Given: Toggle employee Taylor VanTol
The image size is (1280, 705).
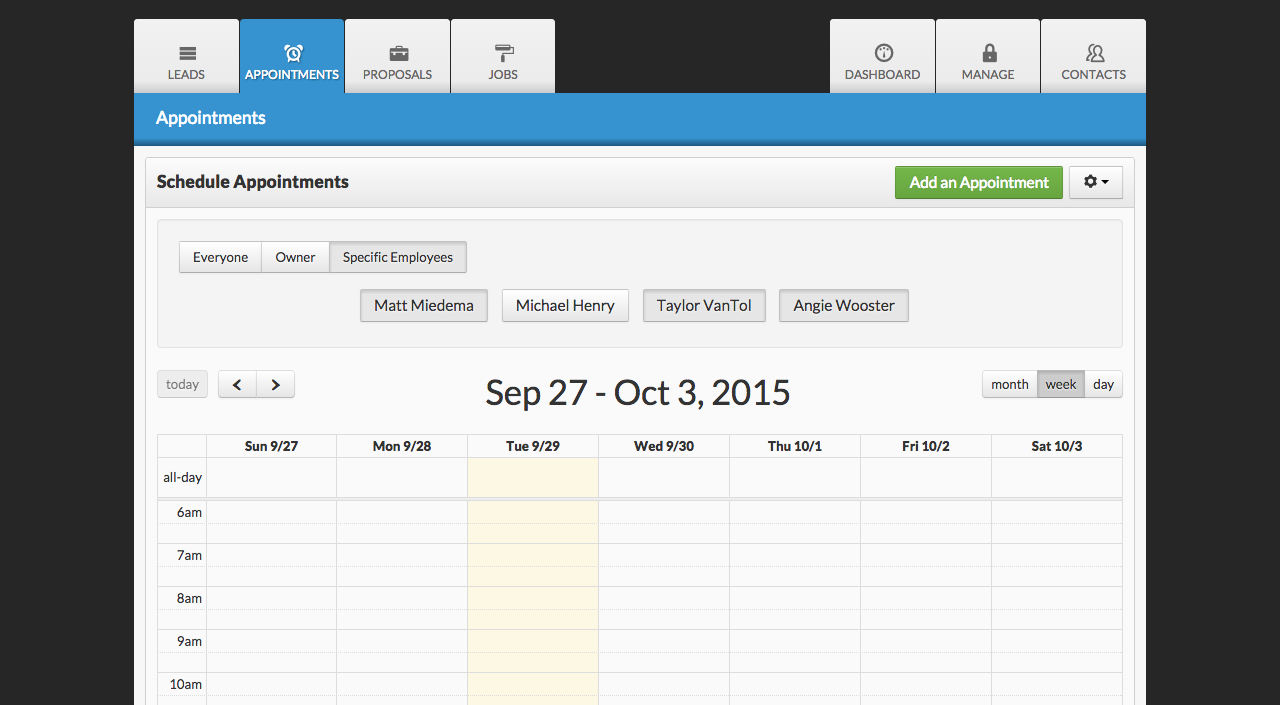Looking at the screenshot, I should pyautogui.click(x=704, y=306).
